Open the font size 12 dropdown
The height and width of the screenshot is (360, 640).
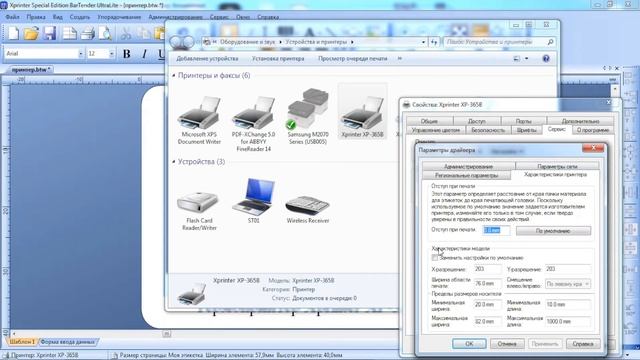(x=111, y=53)
